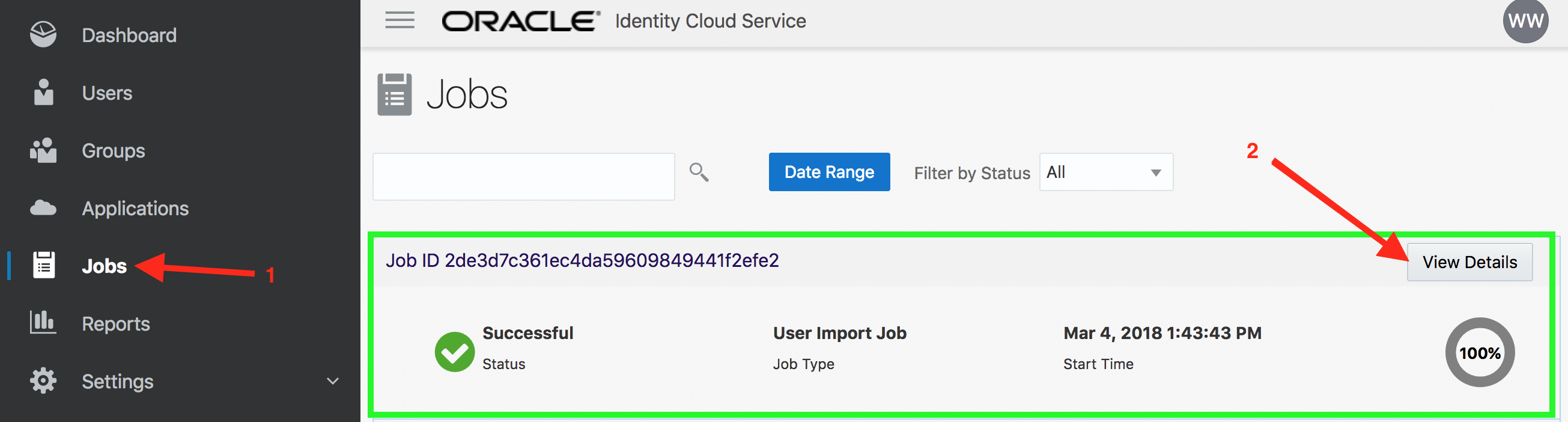Click the Reports bar chart icon

[43, 322]
